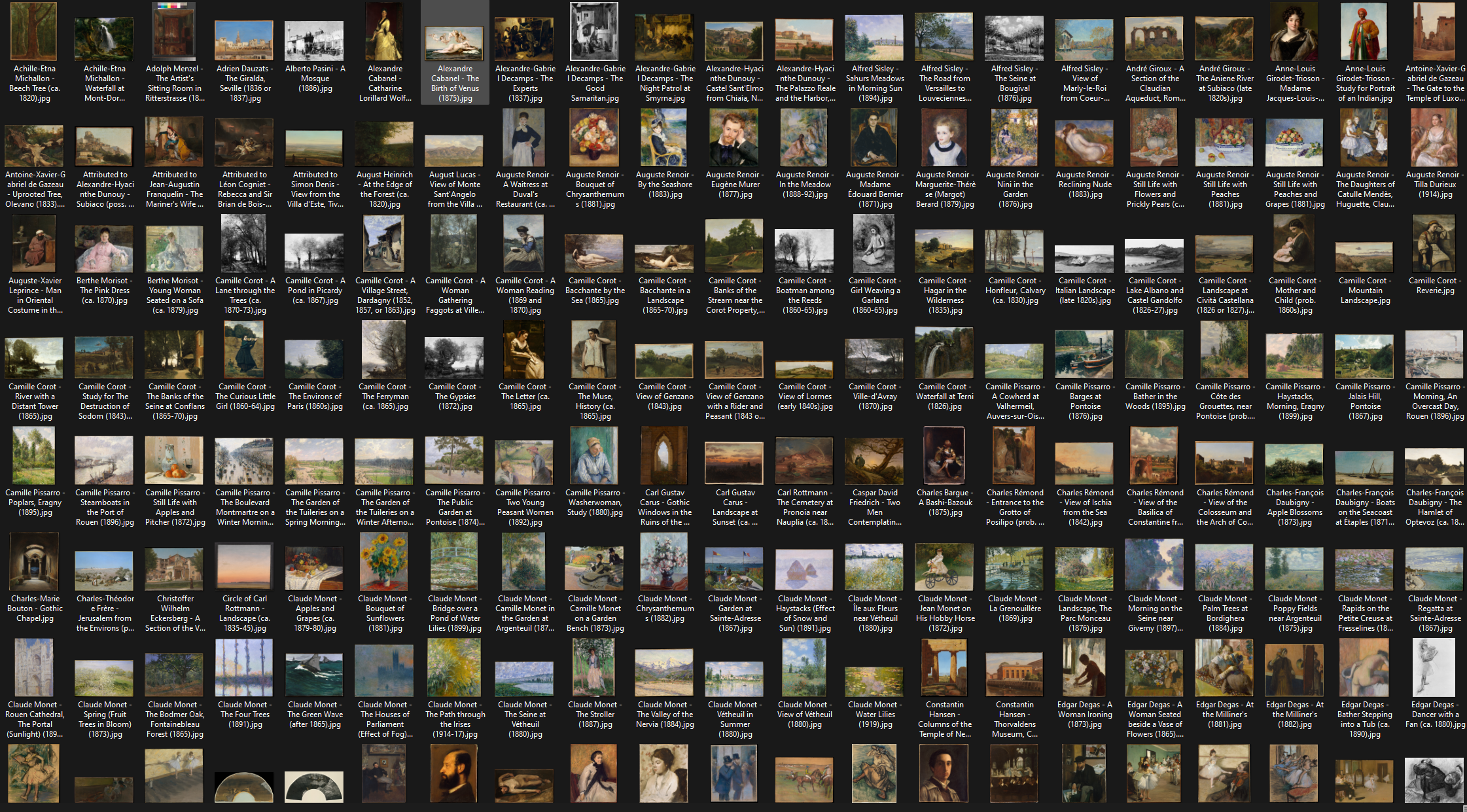Select Camille Corot Reverie.jpg thumbnail
This screenshot has width=1467, height=812.
point(1435,245)
